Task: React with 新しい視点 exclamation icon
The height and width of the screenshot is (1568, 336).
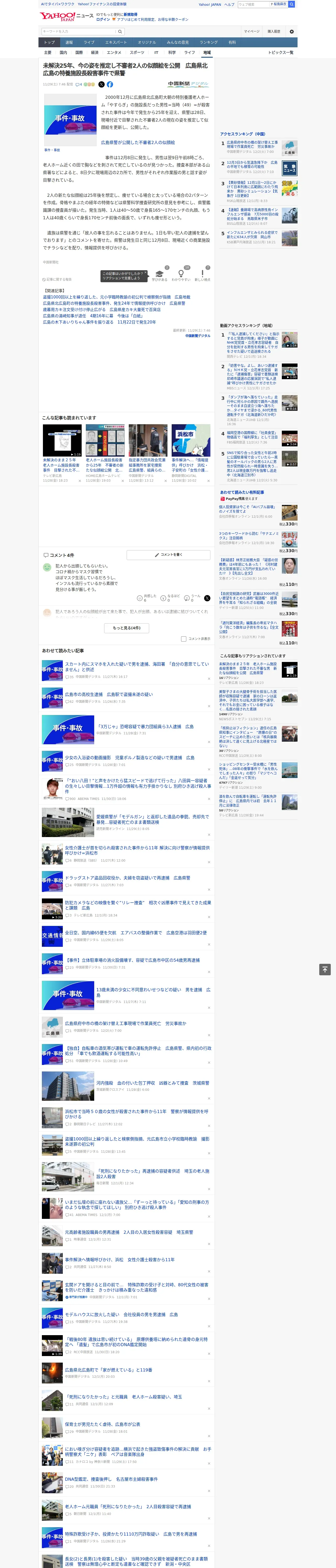Action: point(203,274)
